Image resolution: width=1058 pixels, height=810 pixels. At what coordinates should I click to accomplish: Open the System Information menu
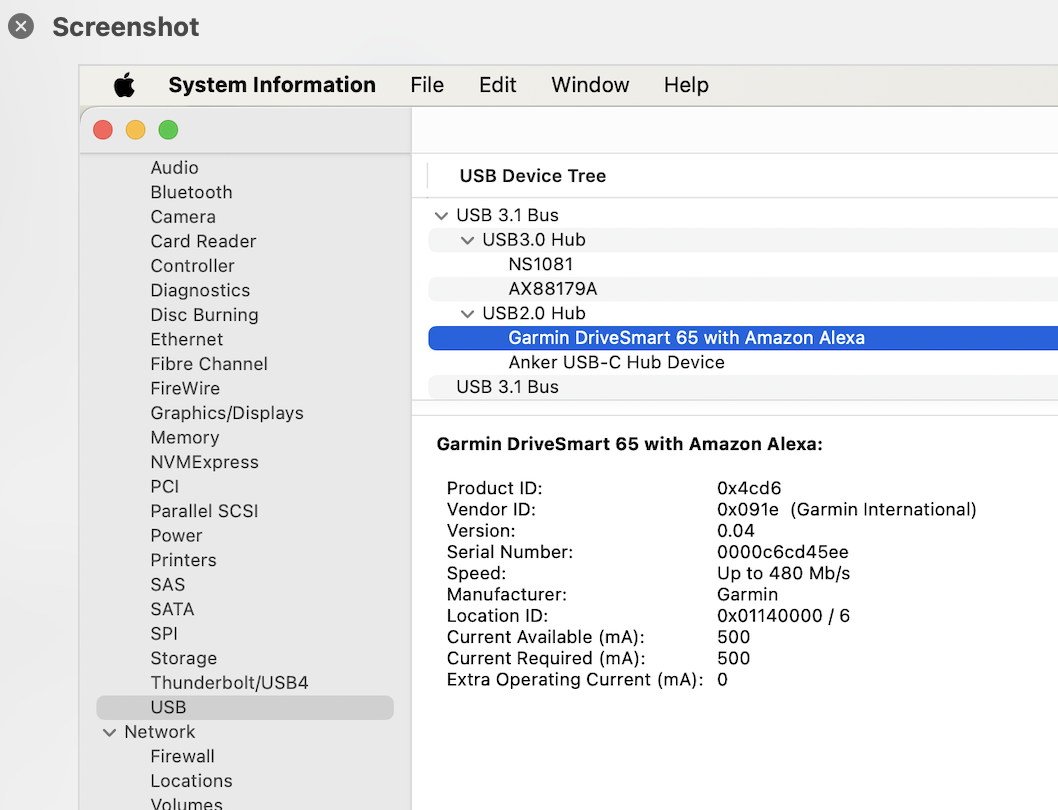(272, 85)
